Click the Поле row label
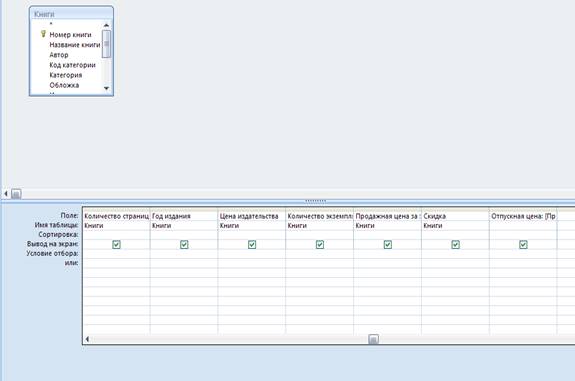This screenshot has width=575, height=381. coord(69,216)
